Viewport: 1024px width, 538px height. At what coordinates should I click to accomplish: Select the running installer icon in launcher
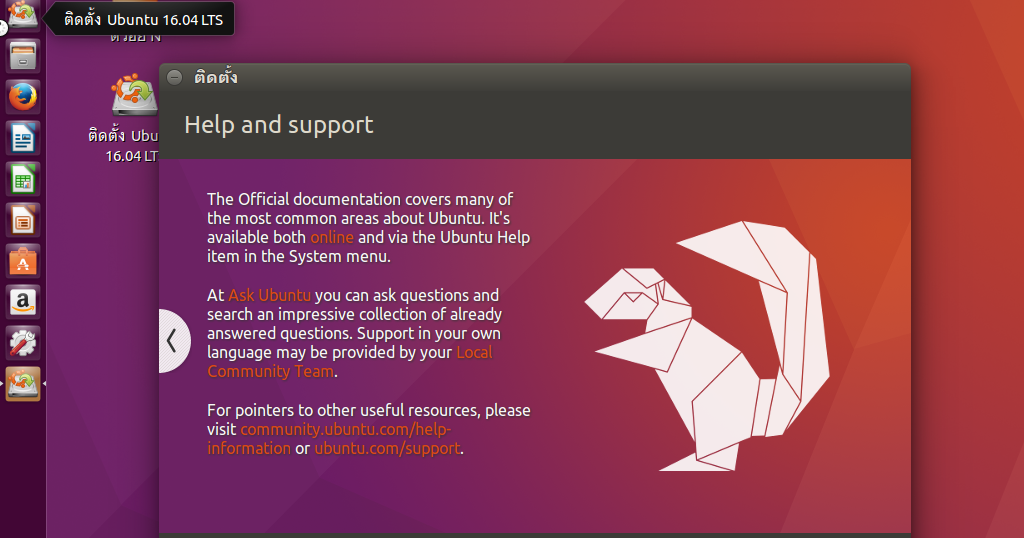pos(23,384)
